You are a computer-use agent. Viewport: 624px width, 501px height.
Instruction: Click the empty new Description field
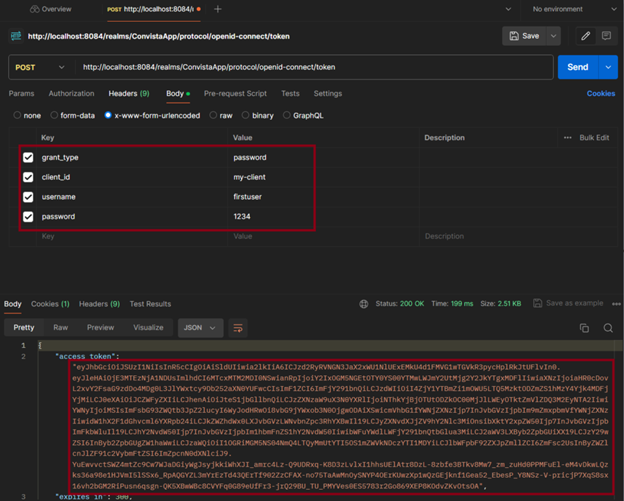pos(517,236)
